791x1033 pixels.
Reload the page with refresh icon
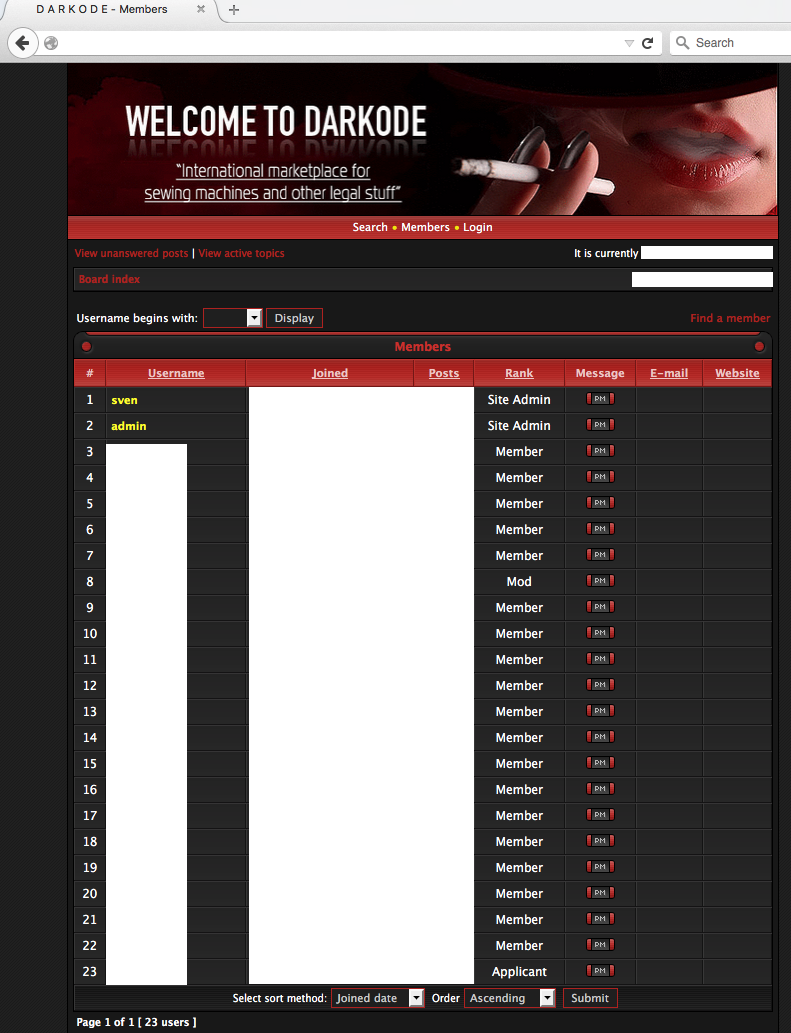tap(647, 43)
